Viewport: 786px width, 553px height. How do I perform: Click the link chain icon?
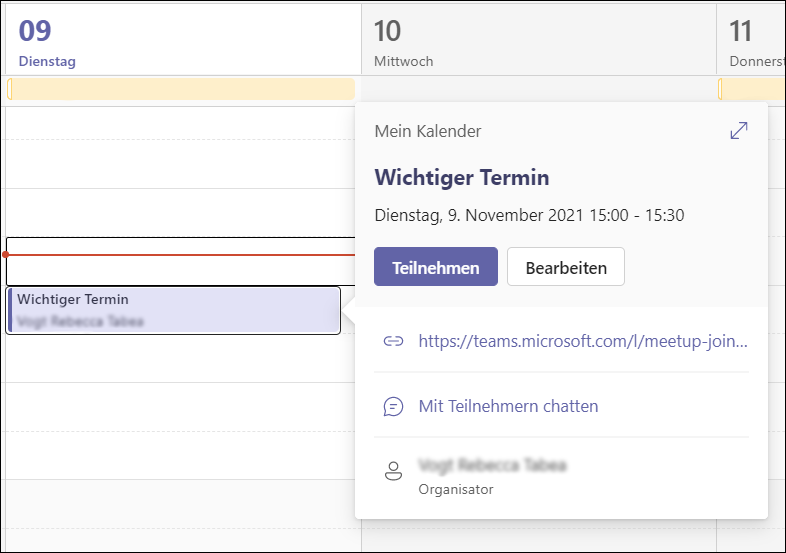(393, 341)
